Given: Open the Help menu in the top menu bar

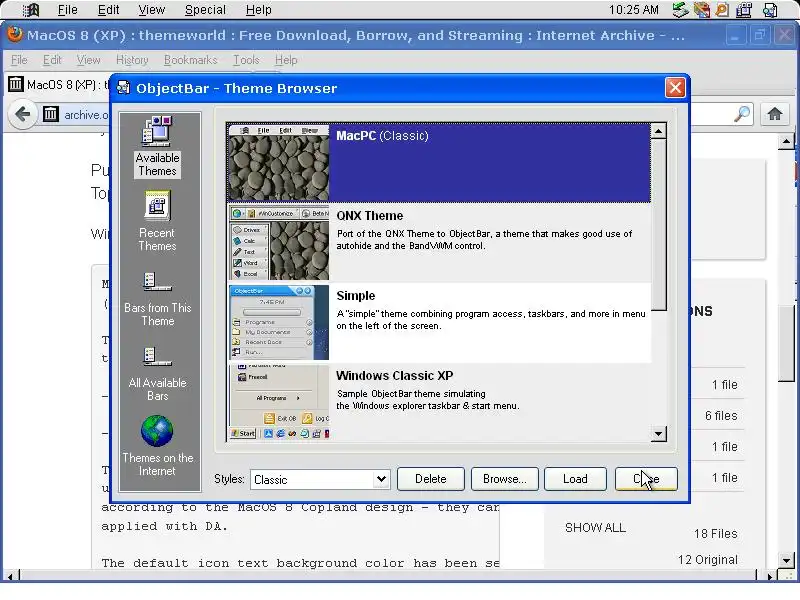Looking at the screenshot, I should click(x=259, y=10).
